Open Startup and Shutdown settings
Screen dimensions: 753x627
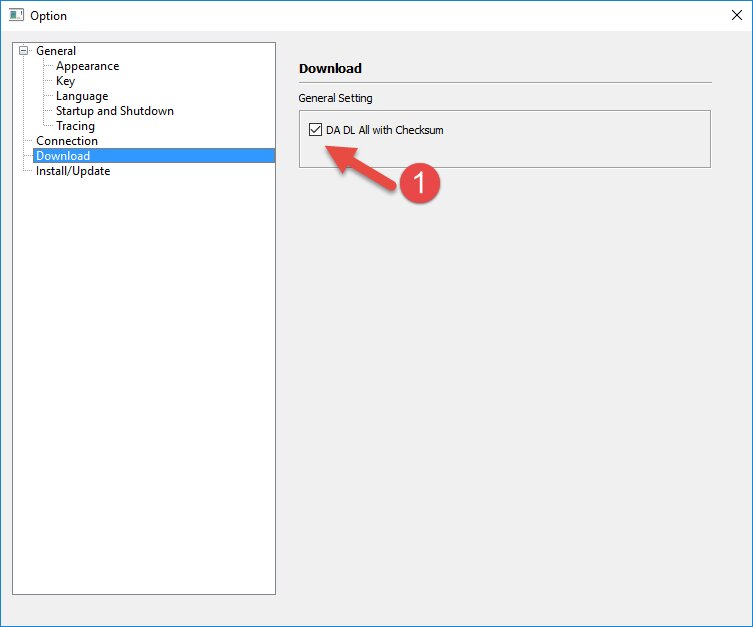click(114, 111)
